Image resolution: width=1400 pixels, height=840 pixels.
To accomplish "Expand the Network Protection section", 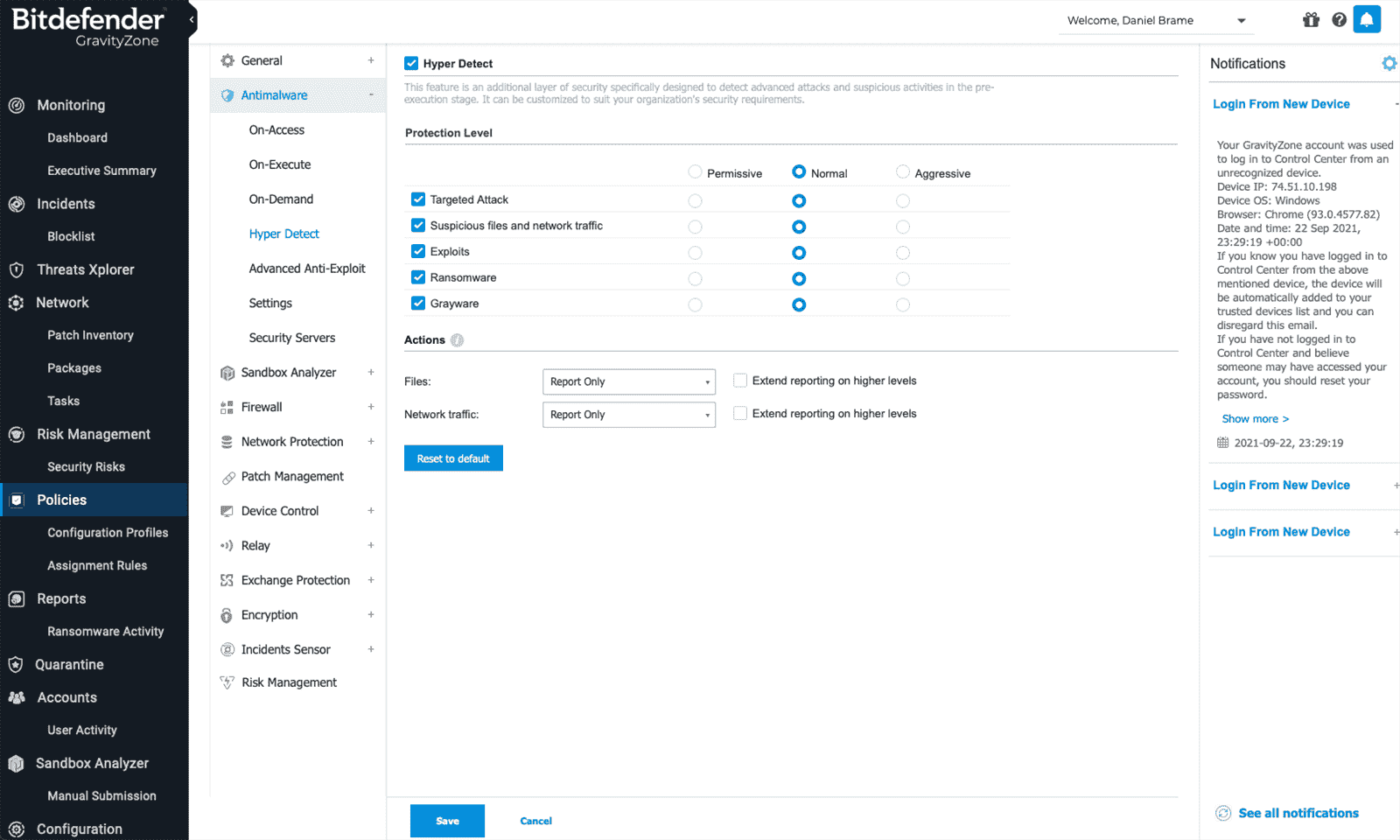I will 371,441.
